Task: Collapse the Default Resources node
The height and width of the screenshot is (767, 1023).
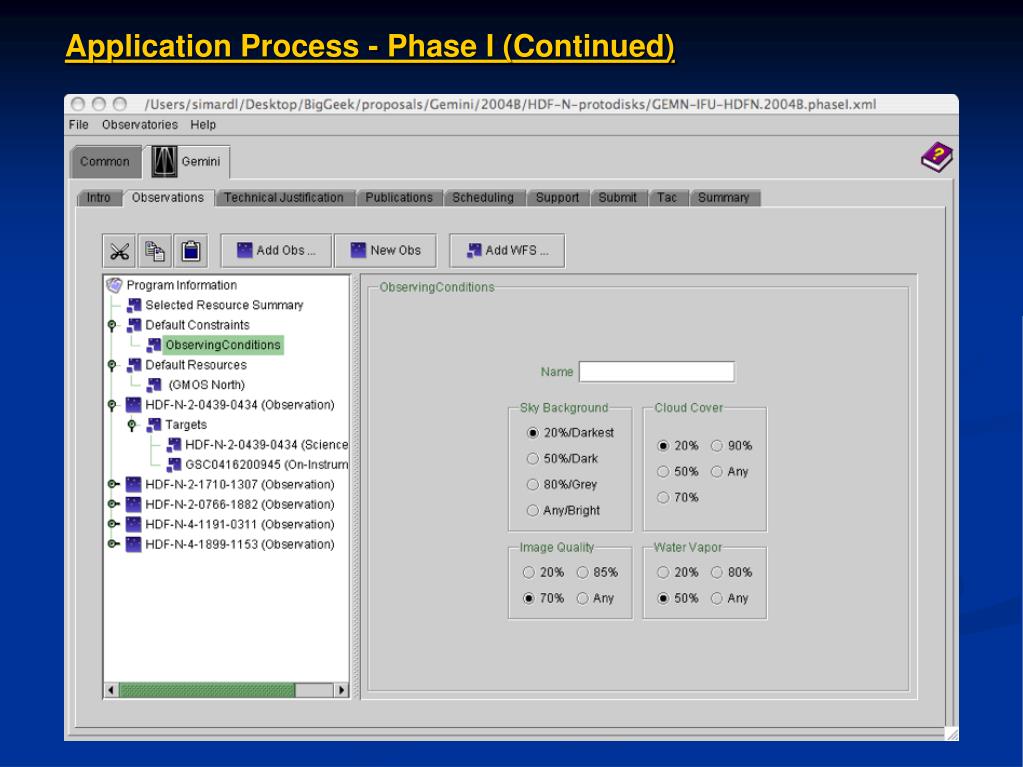Action: point(112,365)
